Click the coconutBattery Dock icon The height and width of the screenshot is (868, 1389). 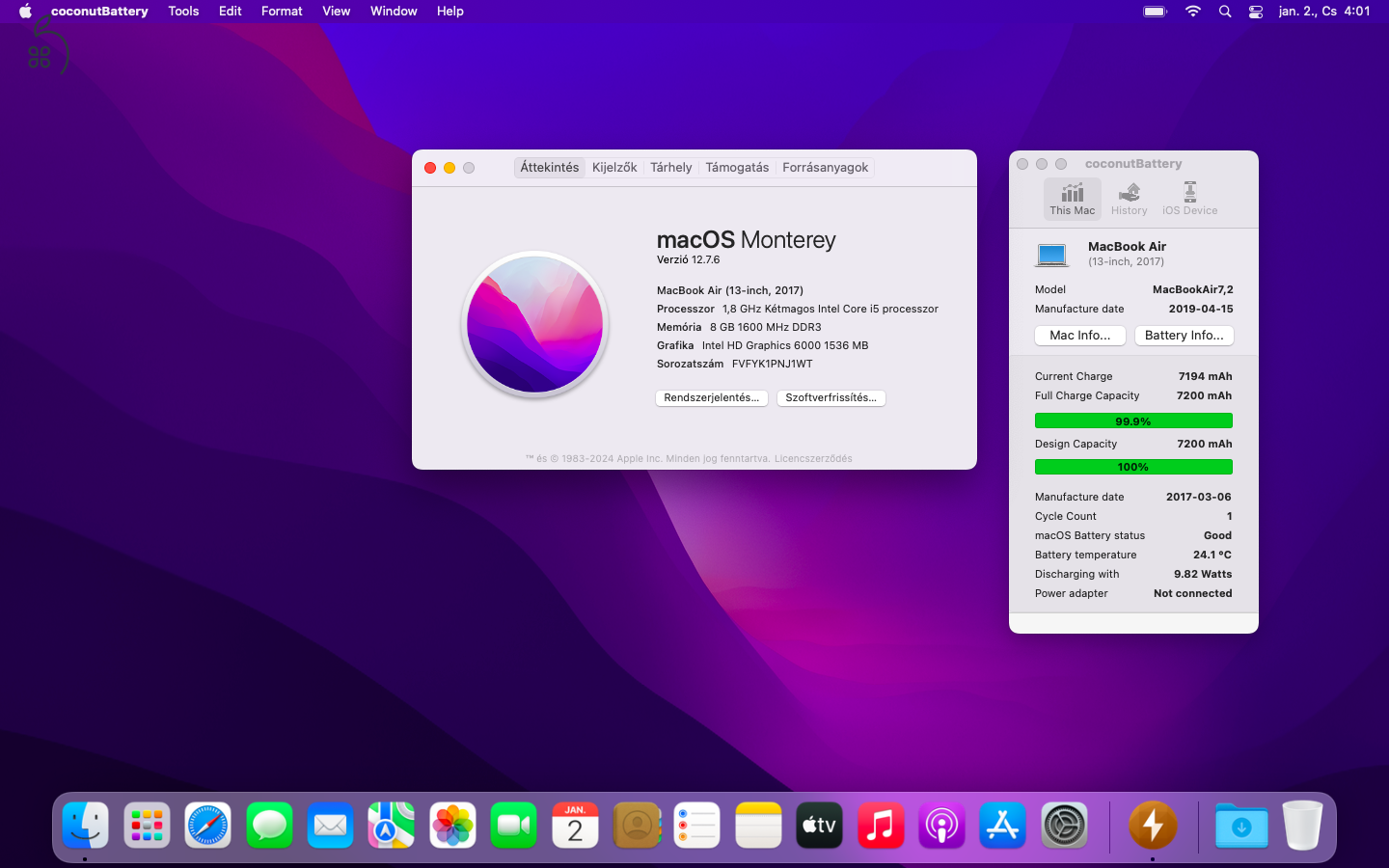[x=1153, y=826]
